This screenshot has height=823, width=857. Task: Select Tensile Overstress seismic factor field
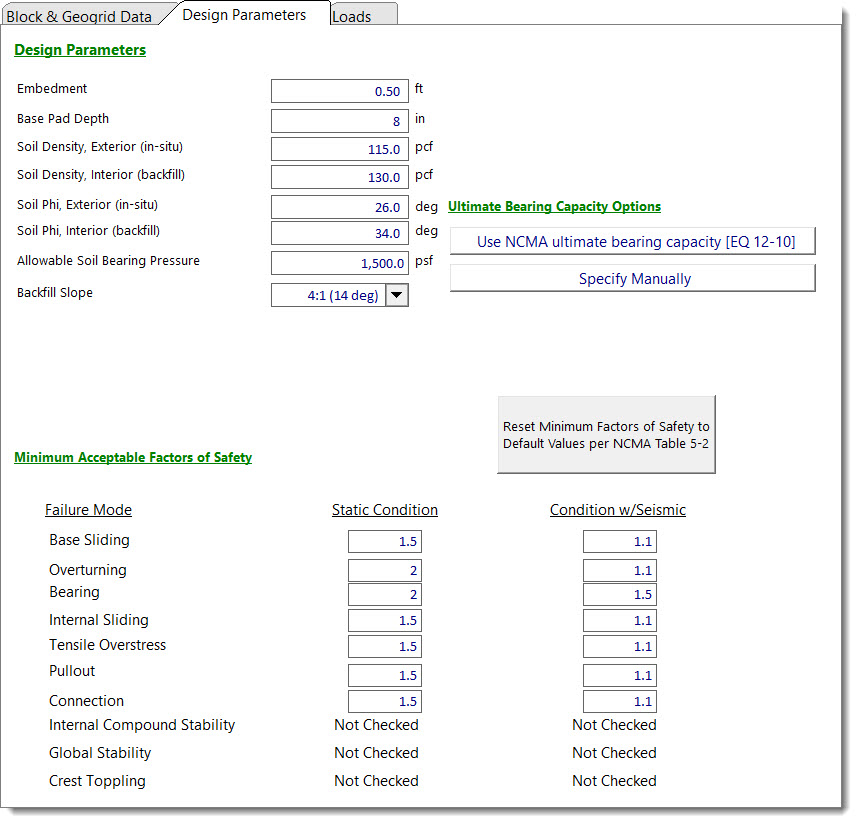tap(619, 647)
